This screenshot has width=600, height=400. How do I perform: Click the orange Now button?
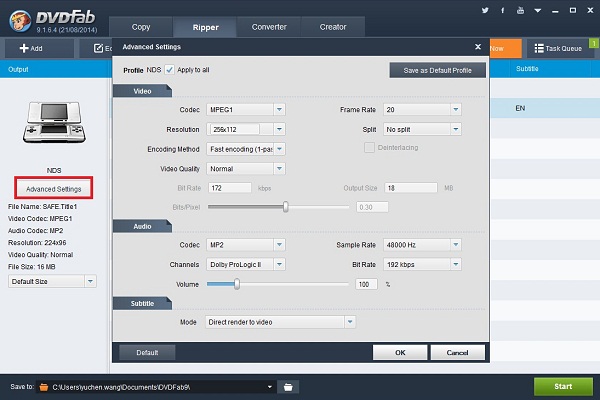point(505,49)
